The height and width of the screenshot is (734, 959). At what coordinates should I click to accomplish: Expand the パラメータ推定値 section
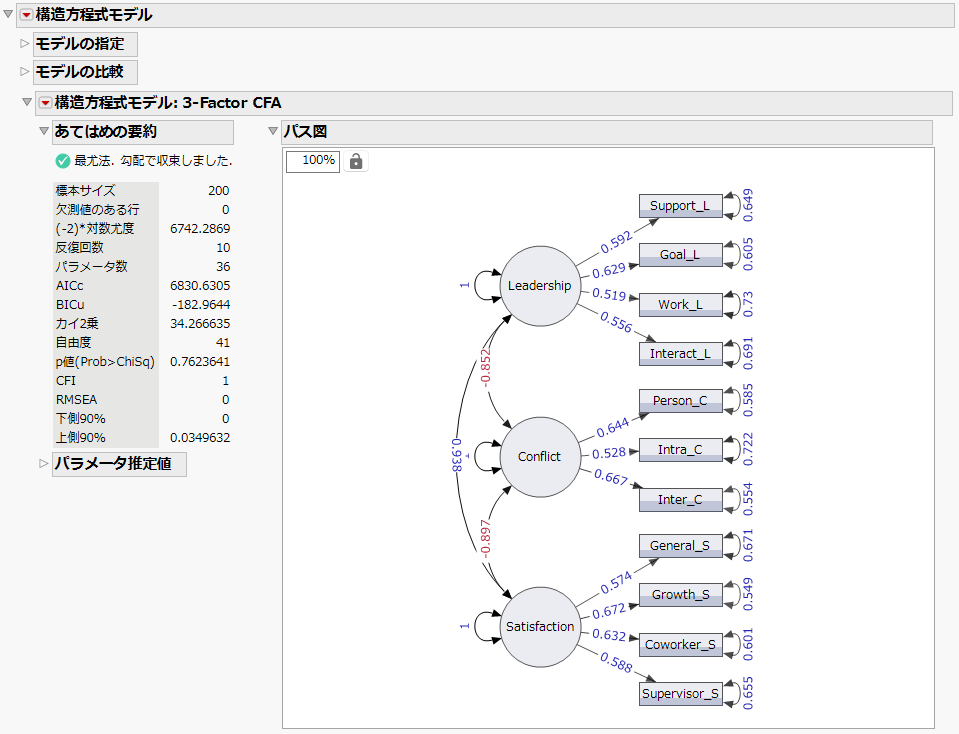click(43, 464)
